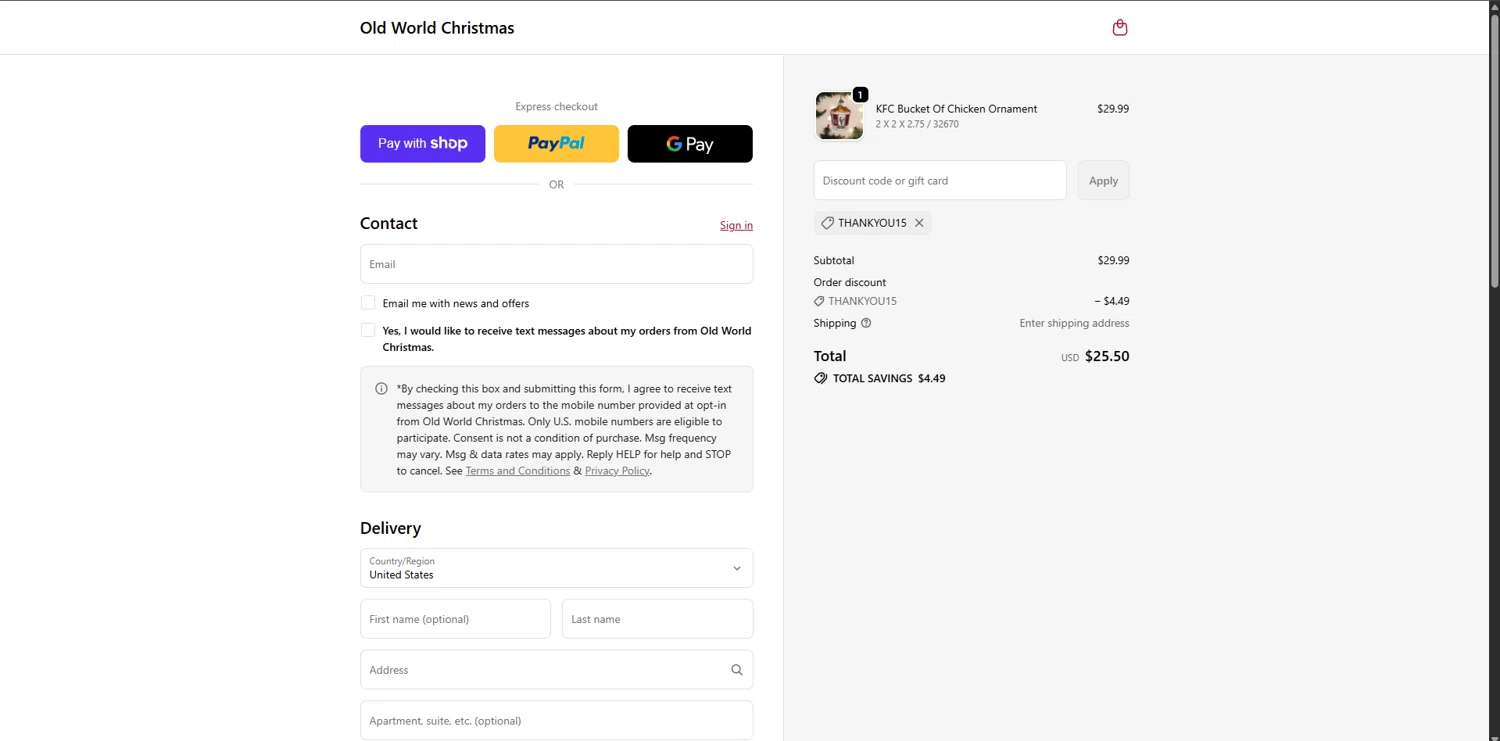This screenshot has width=1500, height=741.
Task: Choose PayPal express checkout
Action: (x=556, y=144)
